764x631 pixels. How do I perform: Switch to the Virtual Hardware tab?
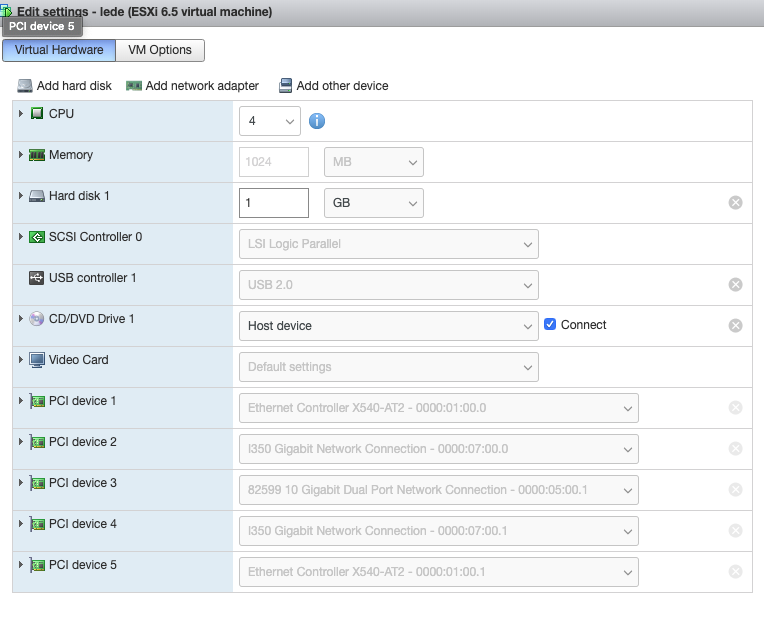point(59,50)
